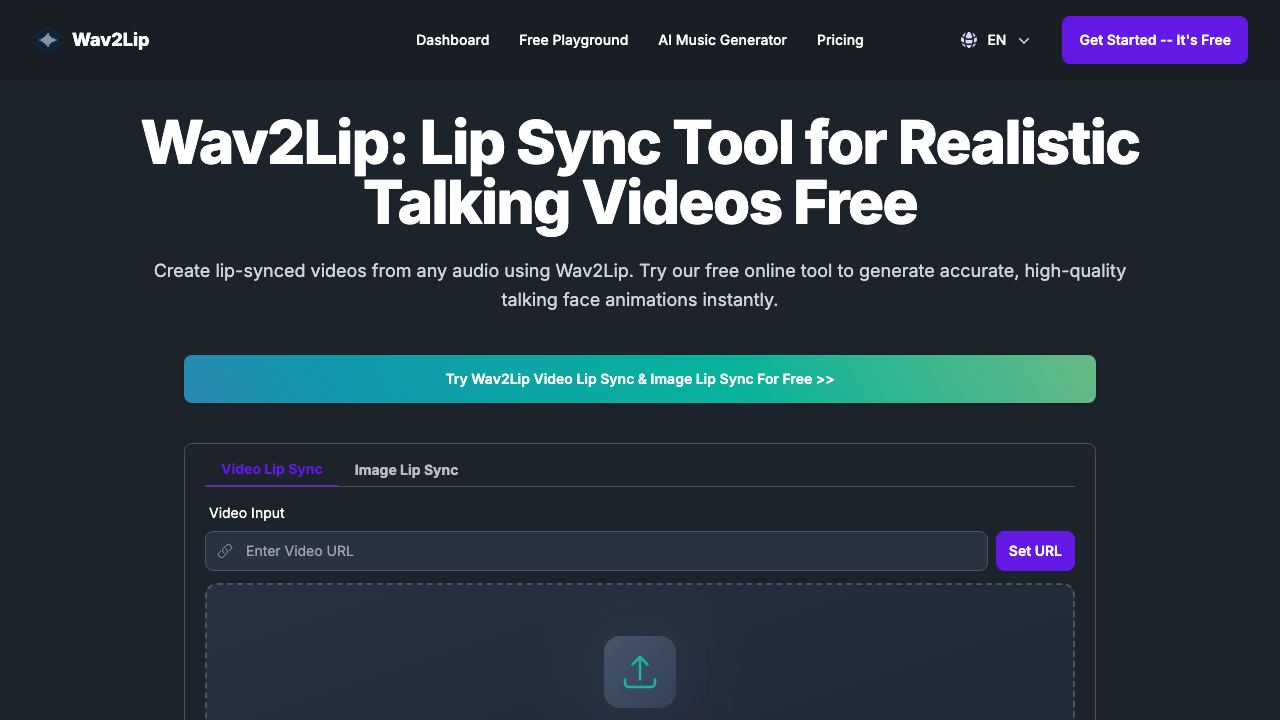Switch to the Video Lip Sync tab

(272, 469)
